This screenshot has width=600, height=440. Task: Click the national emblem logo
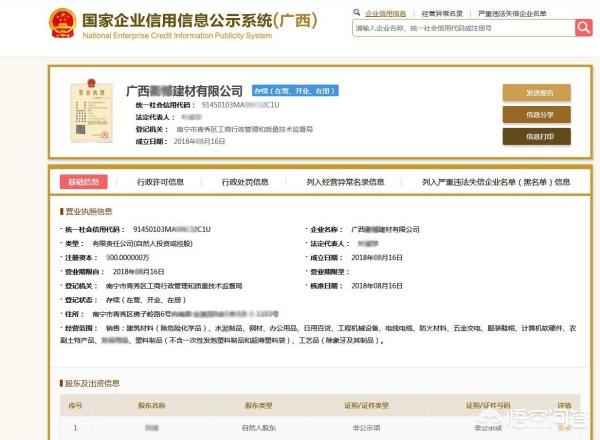(62, 24)
